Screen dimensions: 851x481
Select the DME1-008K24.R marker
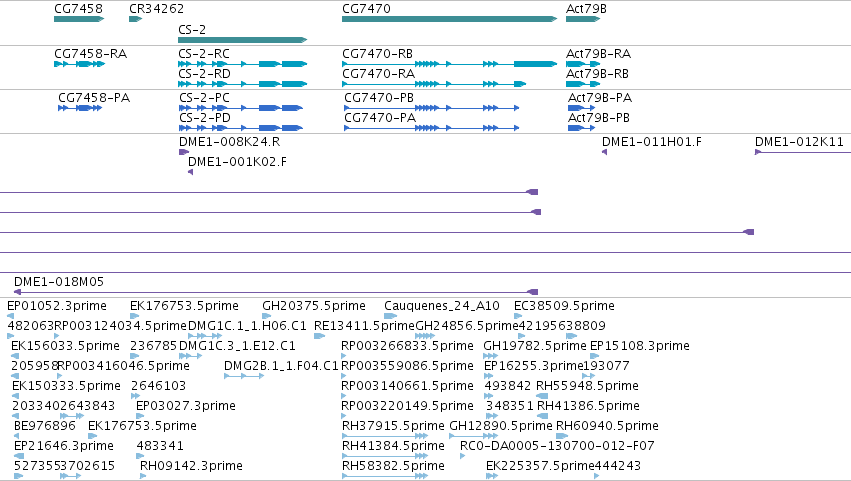[183, 152]
